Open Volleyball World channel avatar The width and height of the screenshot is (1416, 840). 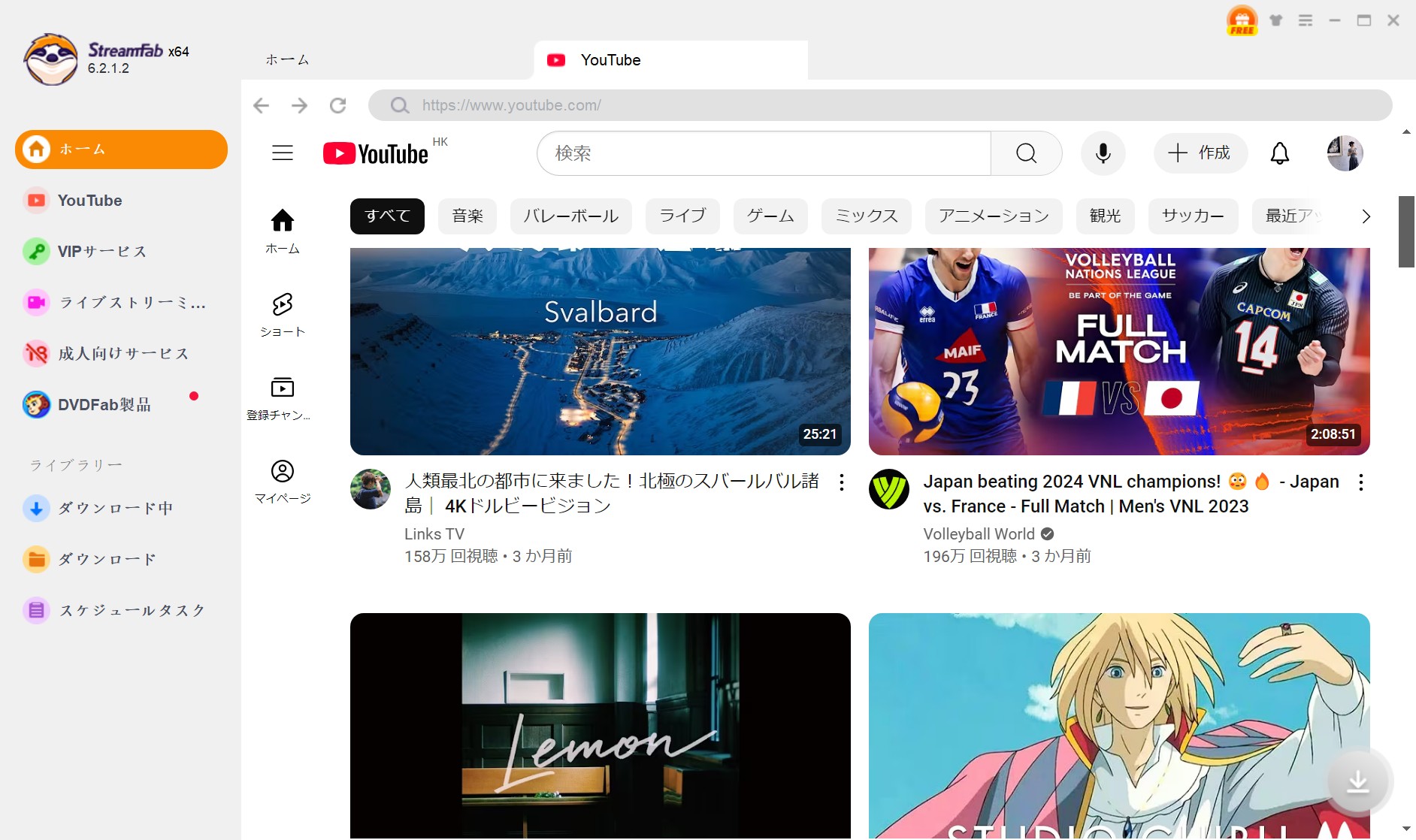coord(889,489)
